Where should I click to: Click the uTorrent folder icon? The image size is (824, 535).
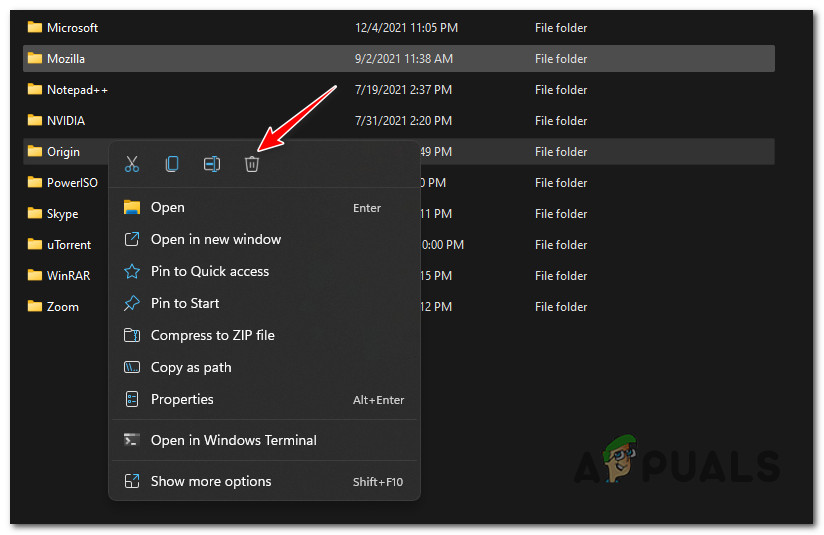[35, 244]
